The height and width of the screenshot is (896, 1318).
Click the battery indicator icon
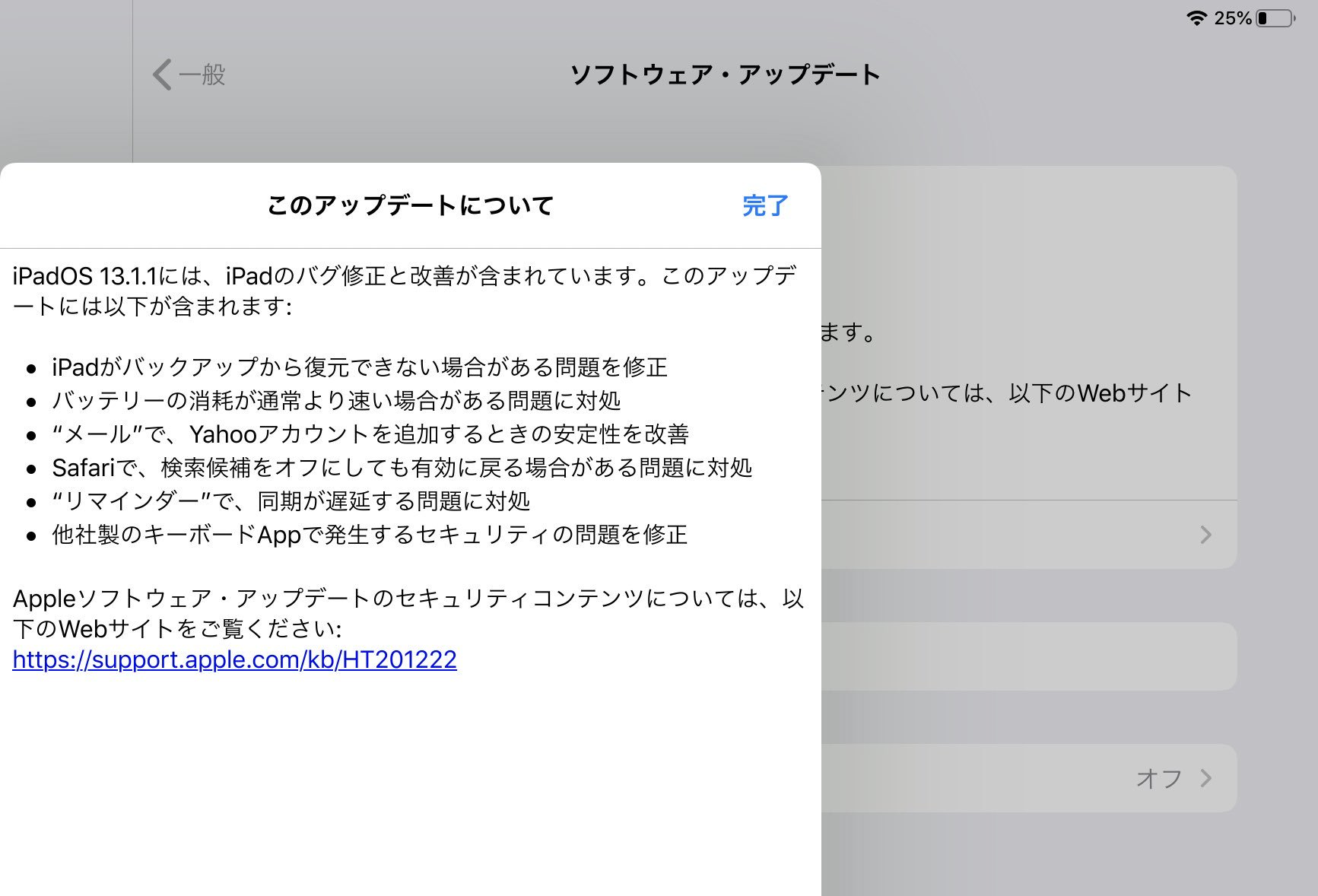tap(1275, 17)
